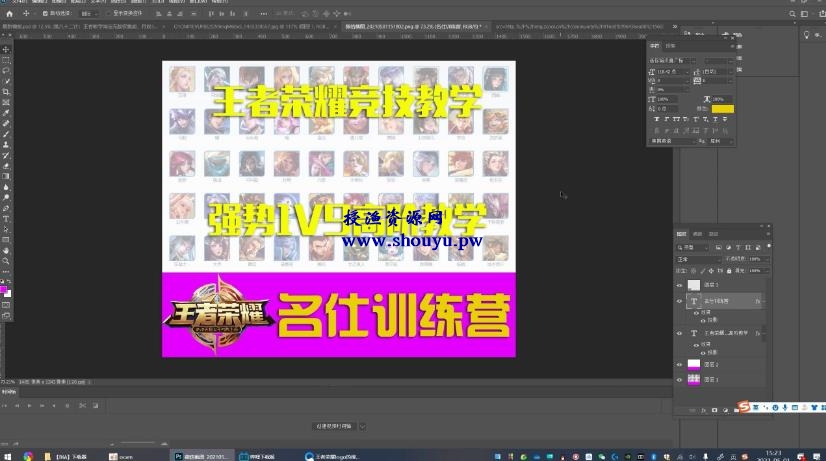
Task: Collapse effects of selected text layer
Action: (764, 301)
